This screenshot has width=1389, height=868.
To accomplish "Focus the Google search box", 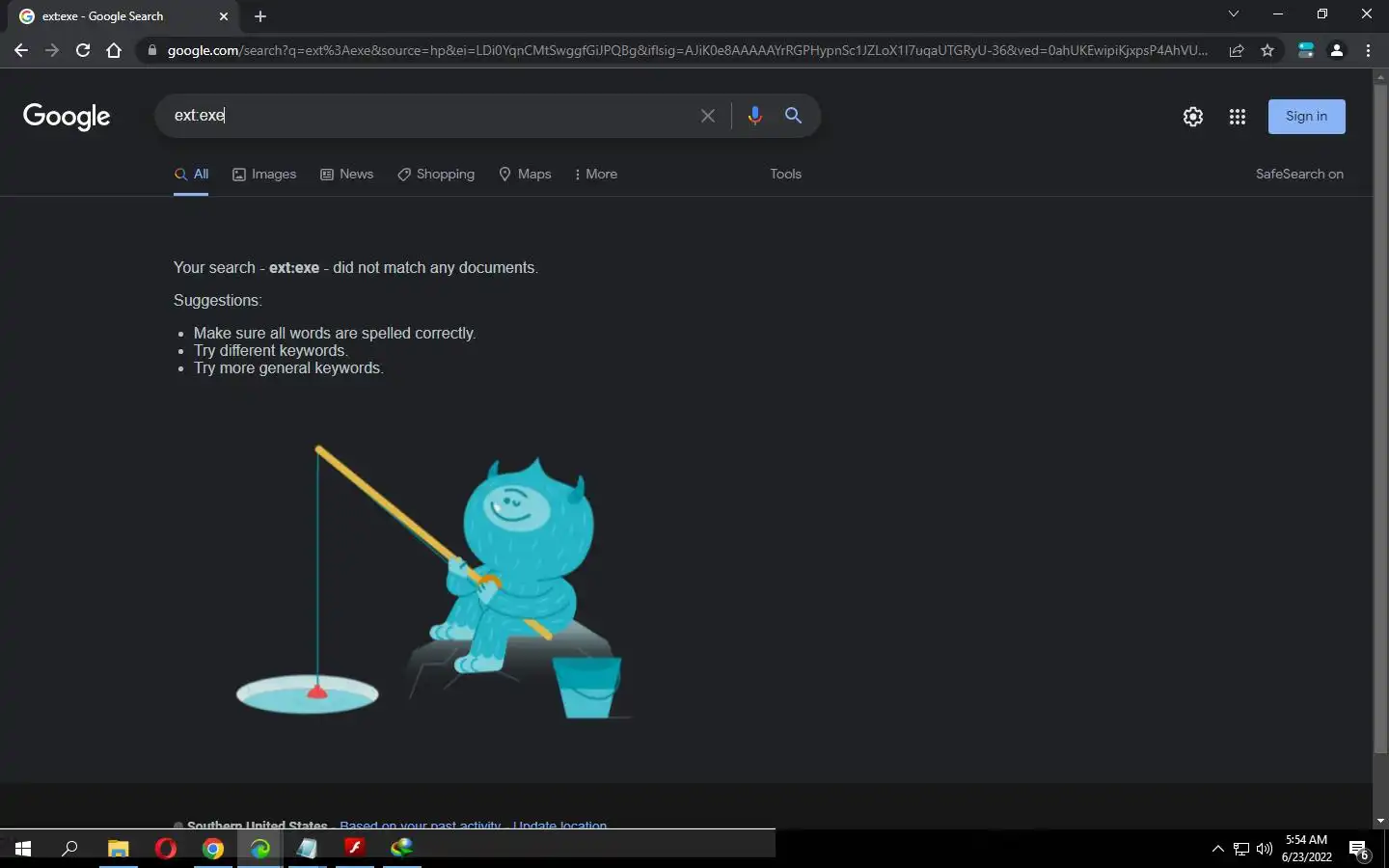I will [429, 116].
